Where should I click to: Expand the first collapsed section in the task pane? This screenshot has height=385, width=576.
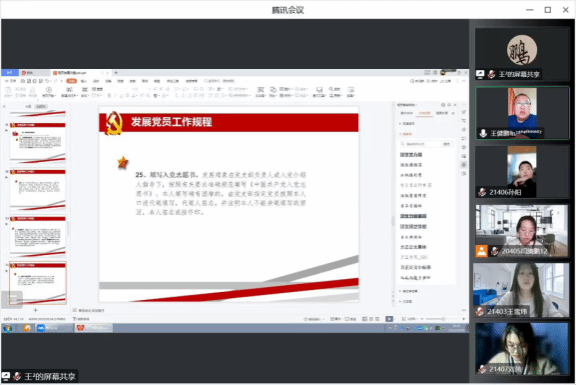[x=407, y=124]
